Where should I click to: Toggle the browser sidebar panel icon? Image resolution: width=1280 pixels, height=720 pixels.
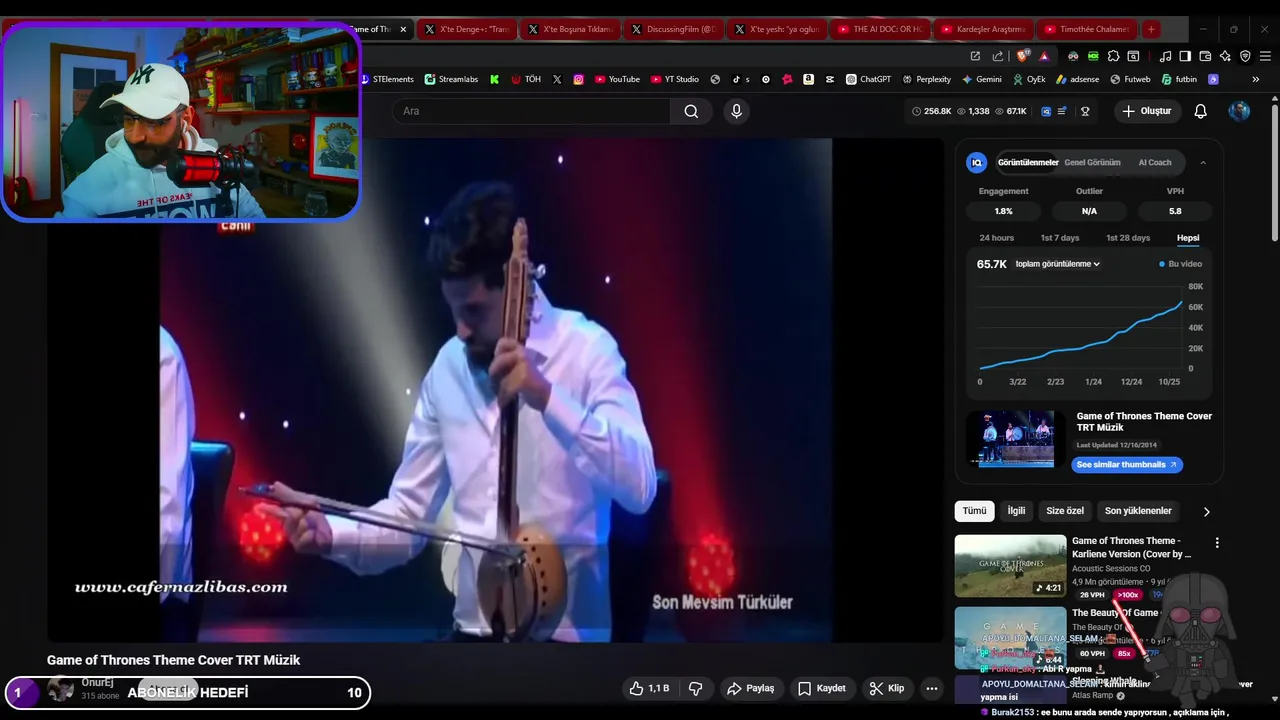pyautogui.click(x=1185, y=56)
